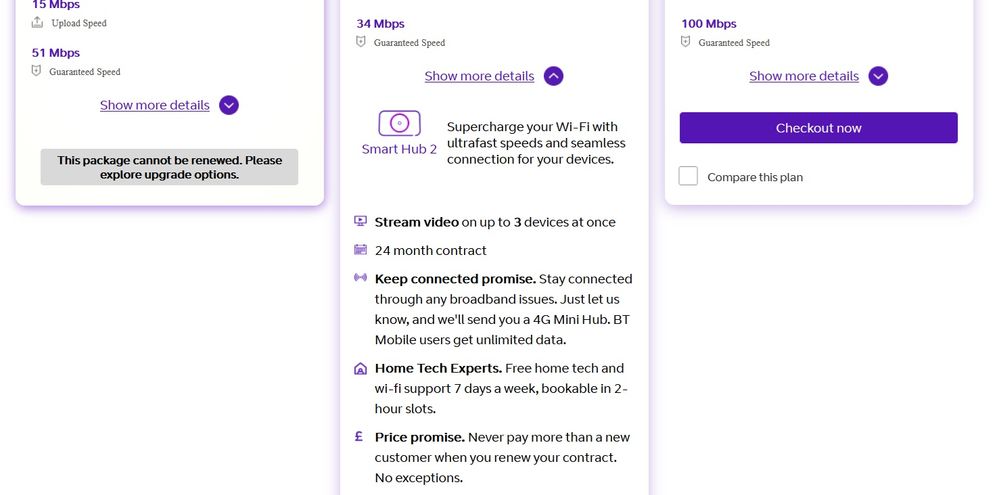
Task: Click middle card's Show more details link
Action: click(x=479, y=76)
